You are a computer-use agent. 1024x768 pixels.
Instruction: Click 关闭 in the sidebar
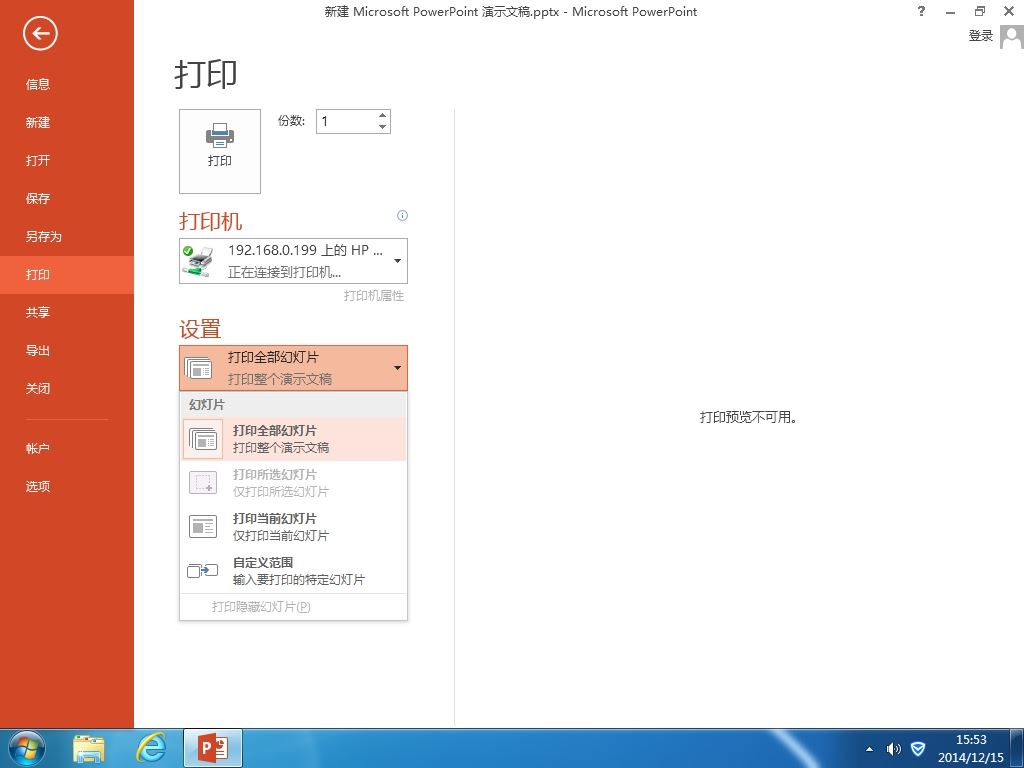click(67, 389)
